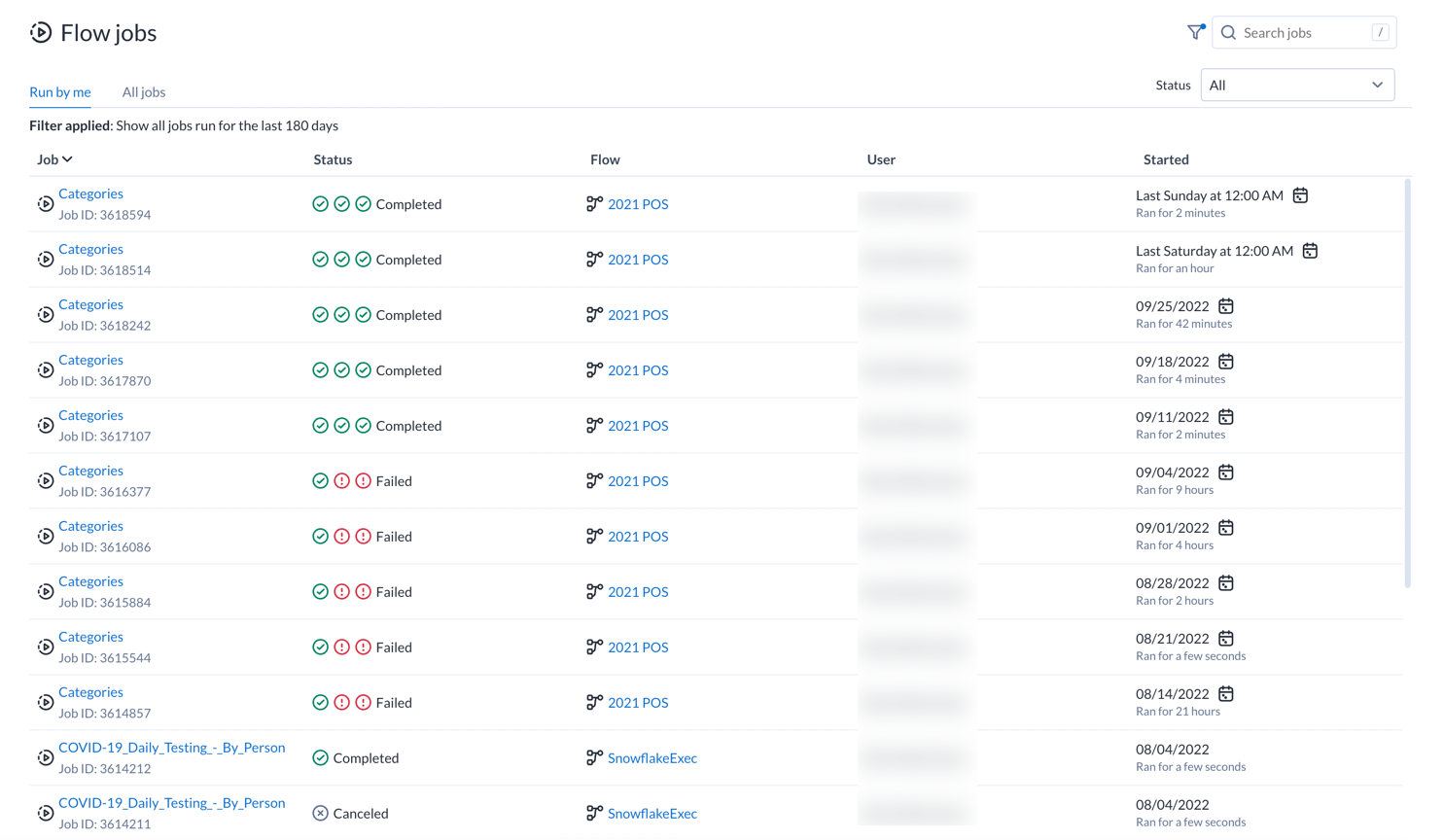Click the schedule icon next to 09/25/2022
1444x840 pixels.
[x=1225, y=306]
